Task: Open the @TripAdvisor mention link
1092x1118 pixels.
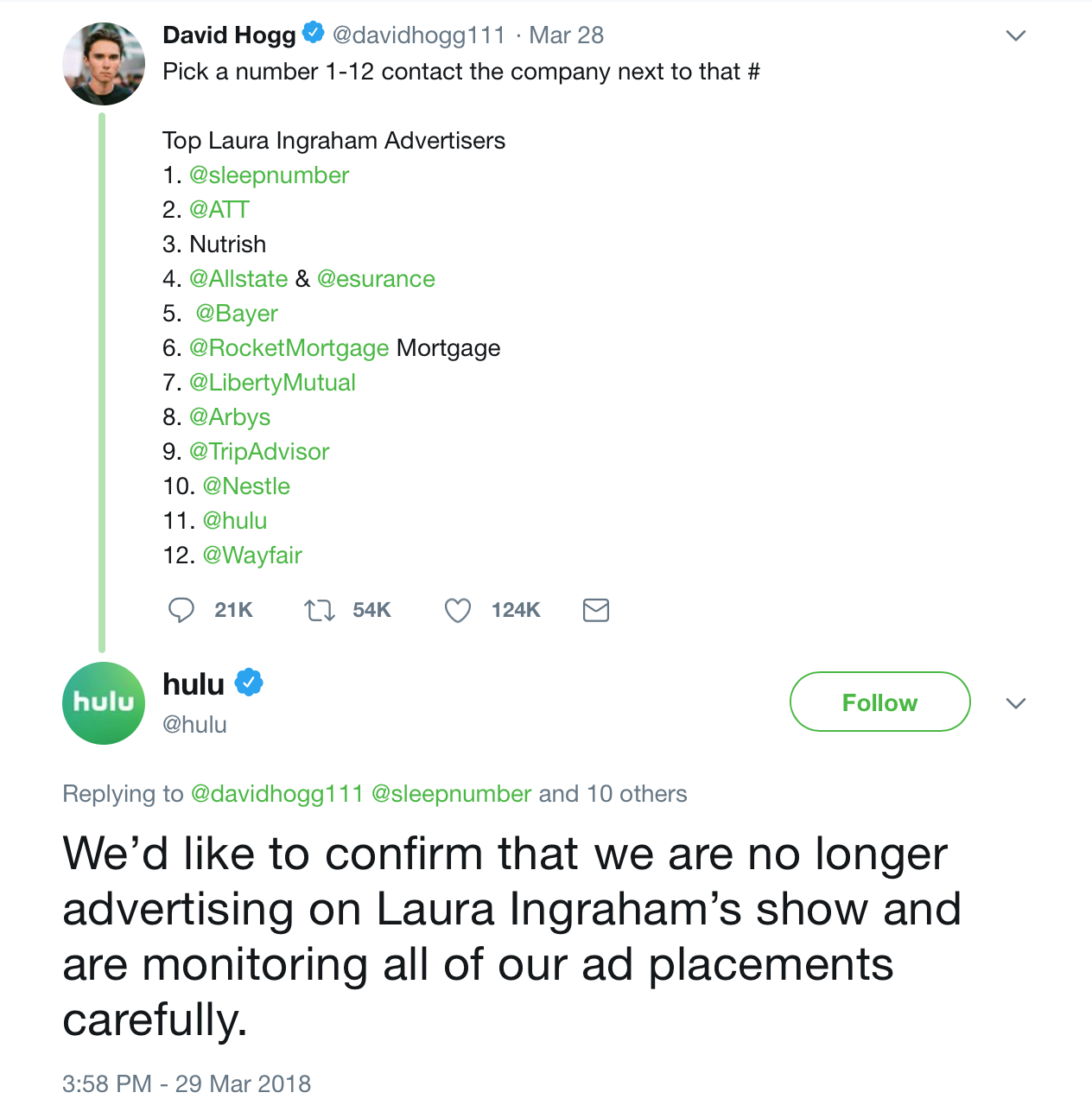Action: (259, 452)
